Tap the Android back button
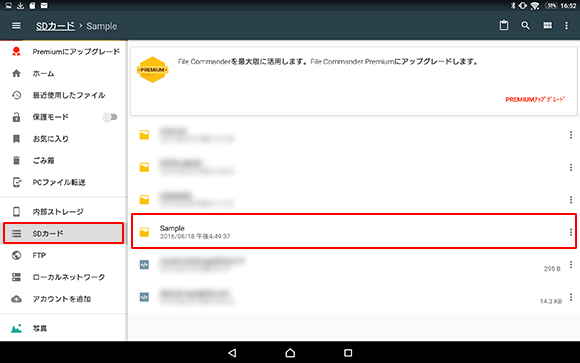Image resolution: width=580 pixels, height=363 pixels. coord(232,353)
